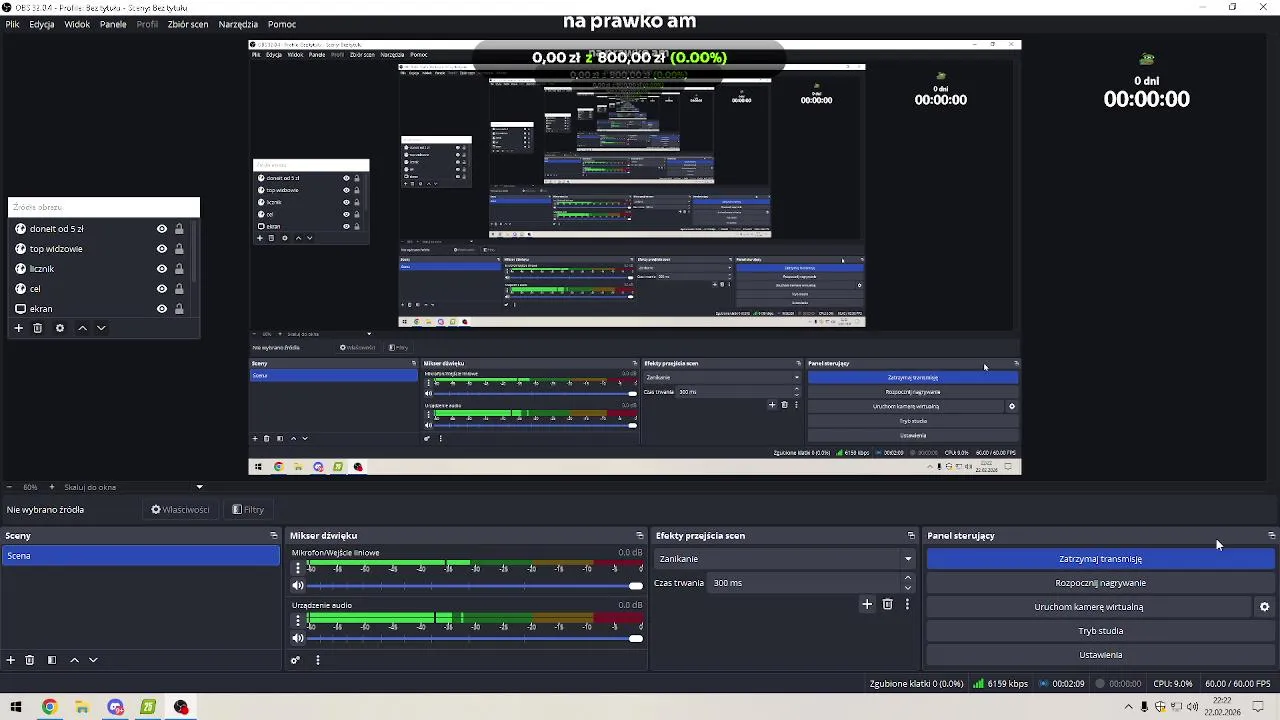
Task: Move source down in floating sources panel
Action: [x=101, y=328]
